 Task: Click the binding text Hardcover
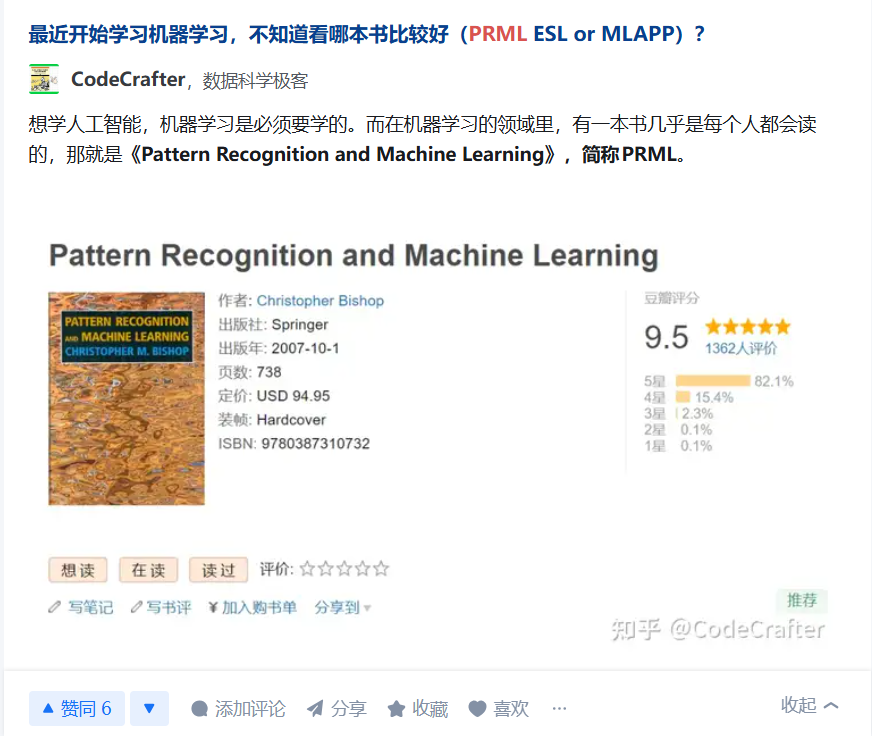(x=291, y=419)
